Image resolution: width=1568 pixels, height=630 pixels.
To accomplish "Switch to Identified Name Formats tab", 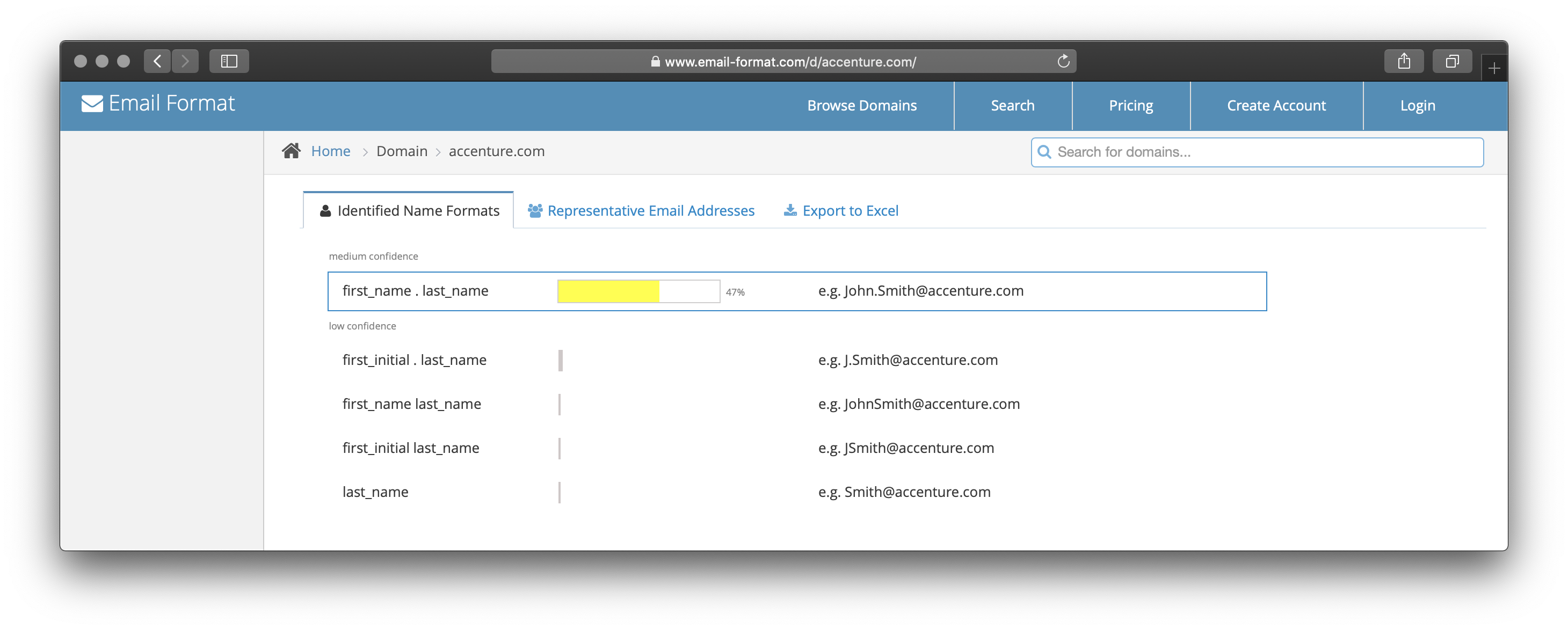I will tap(408, 210).
